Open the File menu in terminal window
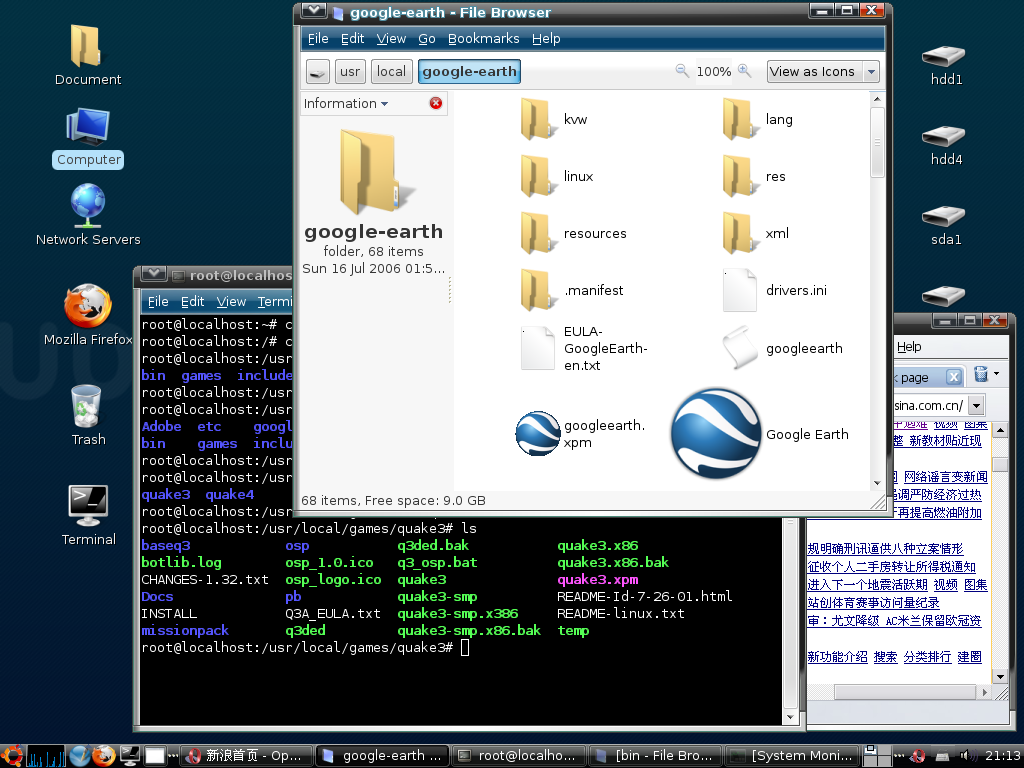The height and width of the screenshot is (768, 1024). pyautogui.click(x=158, y=302)
